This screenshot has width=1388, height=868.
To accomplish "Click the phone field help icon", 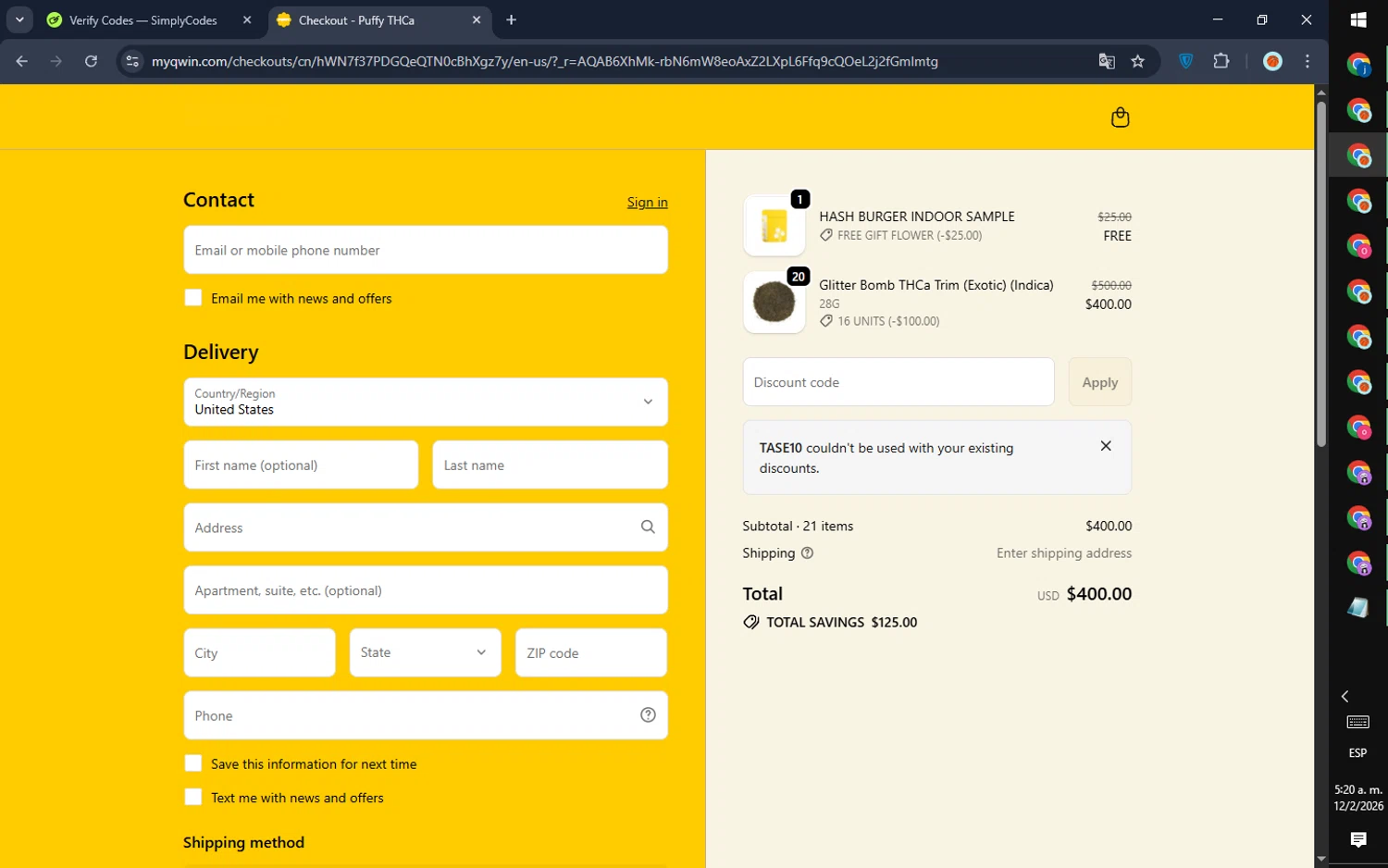I will point(648,714).
